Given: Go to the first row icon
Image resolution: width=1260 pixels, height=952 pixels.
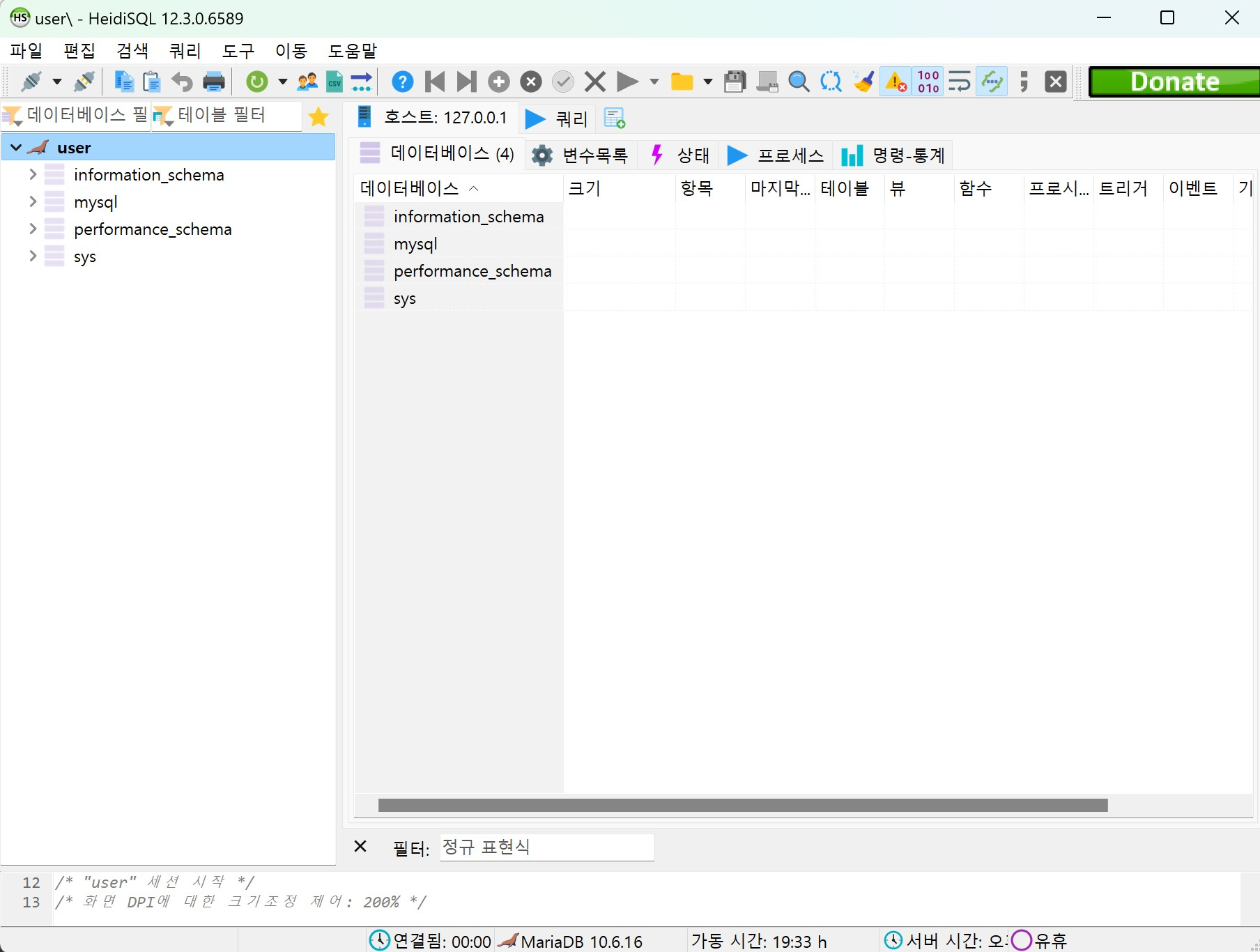Looking at the screenshot, I should point(435,82).
